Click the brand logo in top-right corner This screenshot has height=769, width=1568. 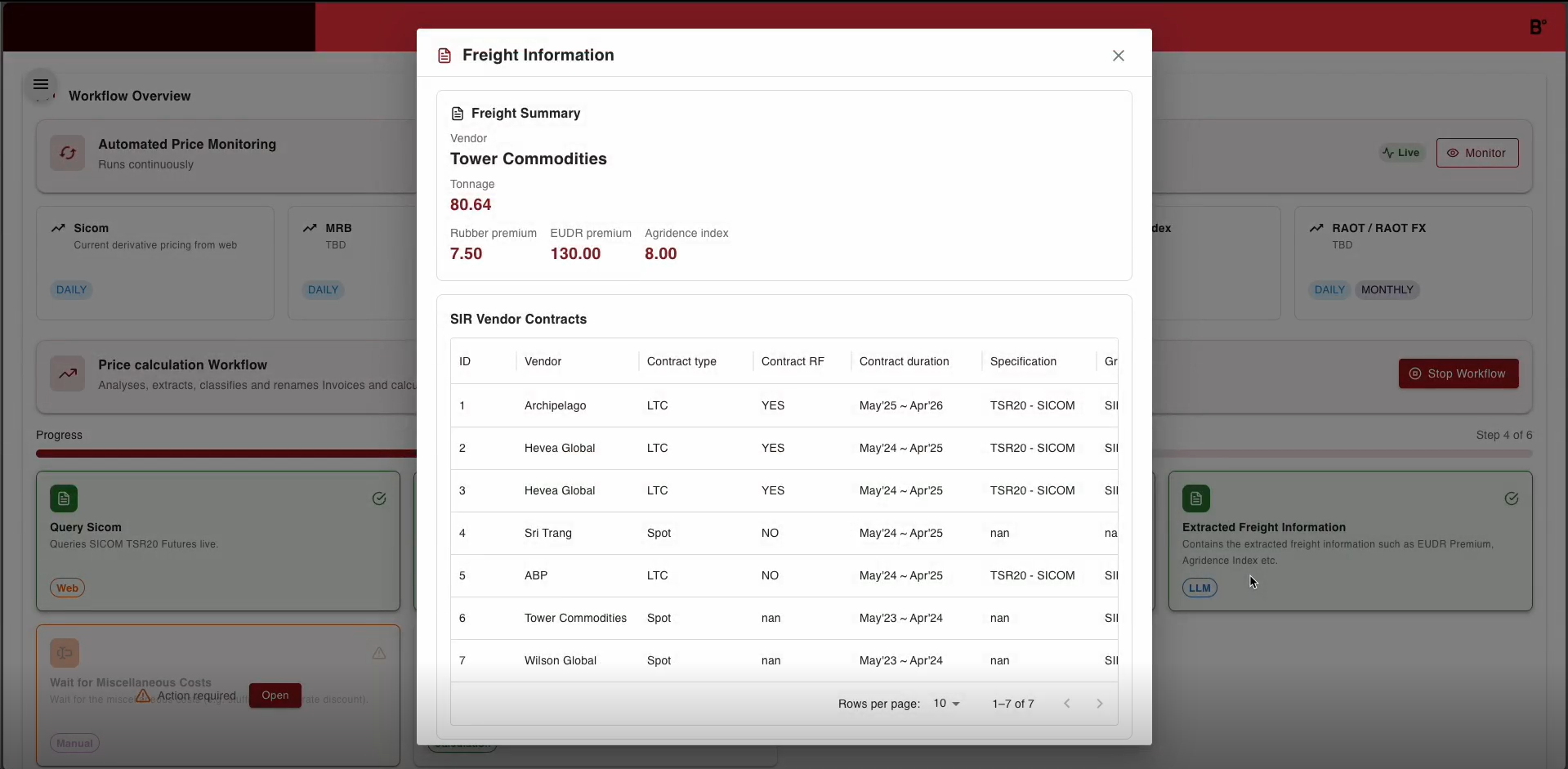1537,27
